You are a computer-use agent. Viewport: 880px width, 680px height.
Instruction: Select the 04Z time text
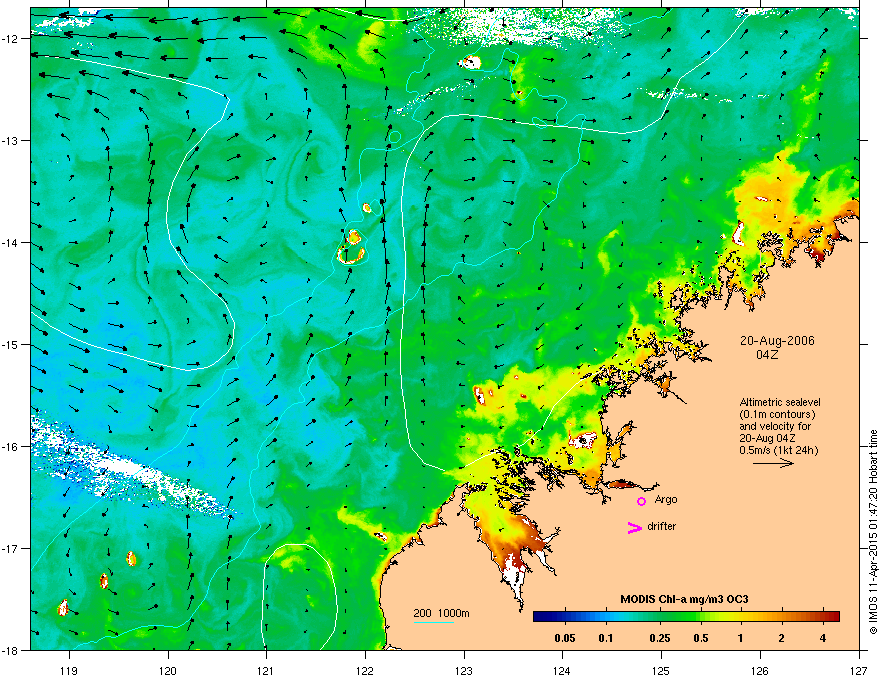click(x=767, y=355)
